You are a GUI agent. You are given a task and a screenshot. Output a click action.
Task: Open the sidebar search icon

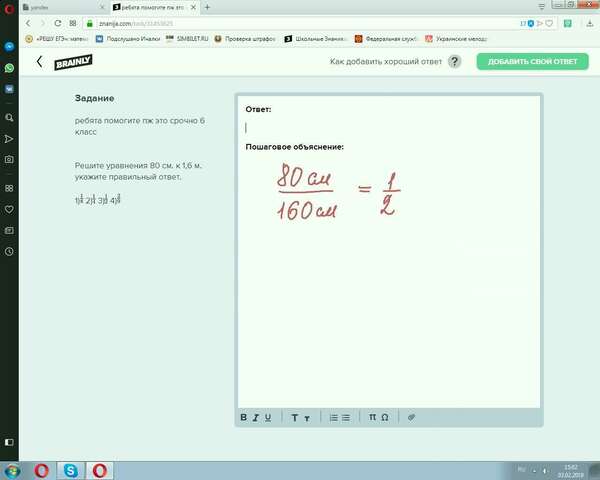(x=9, y=118)
